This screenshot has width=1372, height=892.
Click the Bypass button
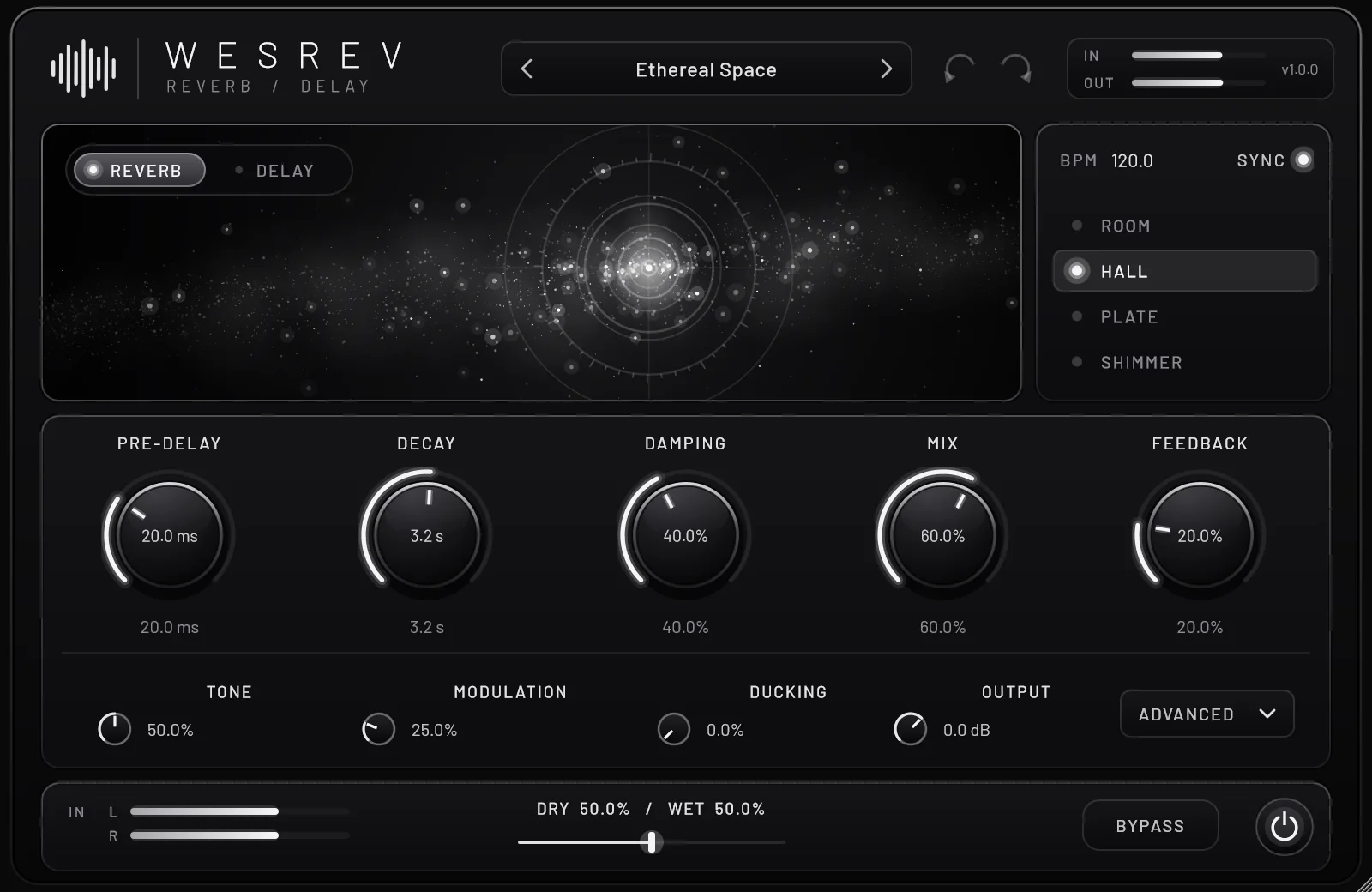[x=1150, y=825]
